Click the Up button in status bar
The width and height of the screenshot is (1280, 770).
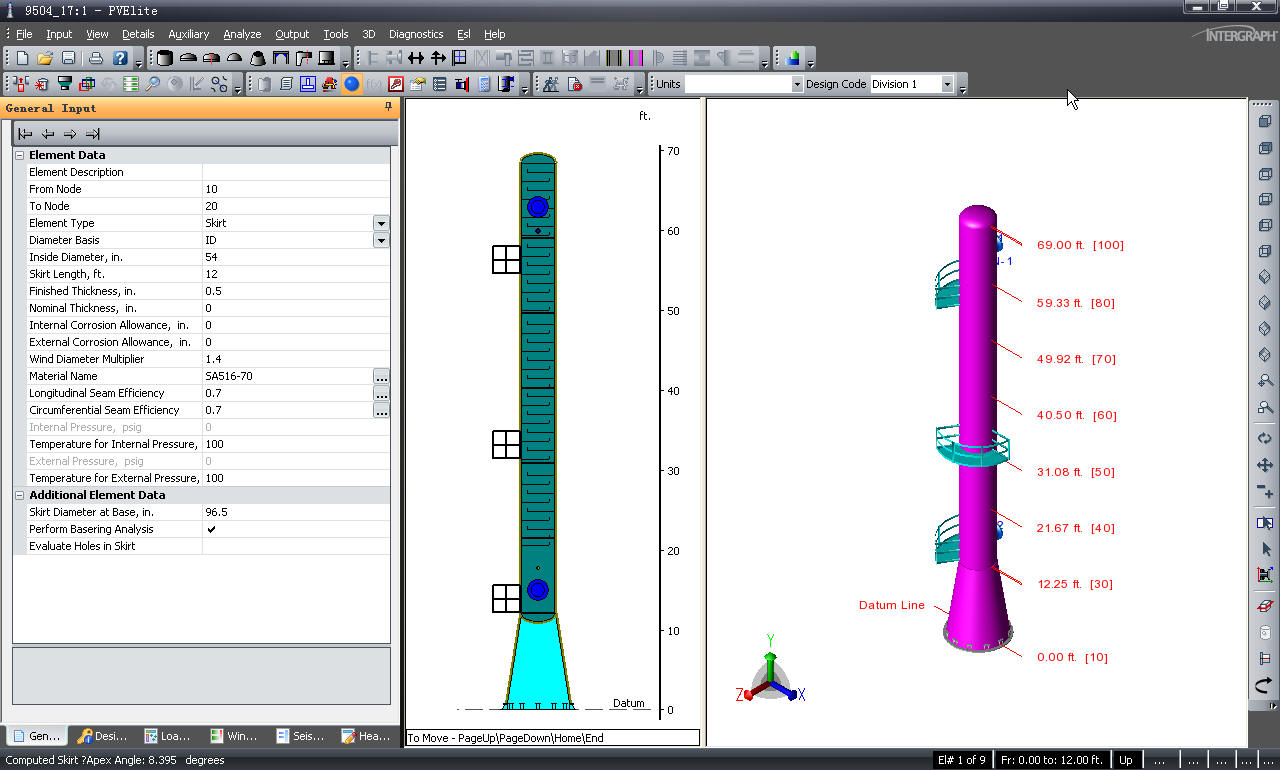(x=1126, y=760)
